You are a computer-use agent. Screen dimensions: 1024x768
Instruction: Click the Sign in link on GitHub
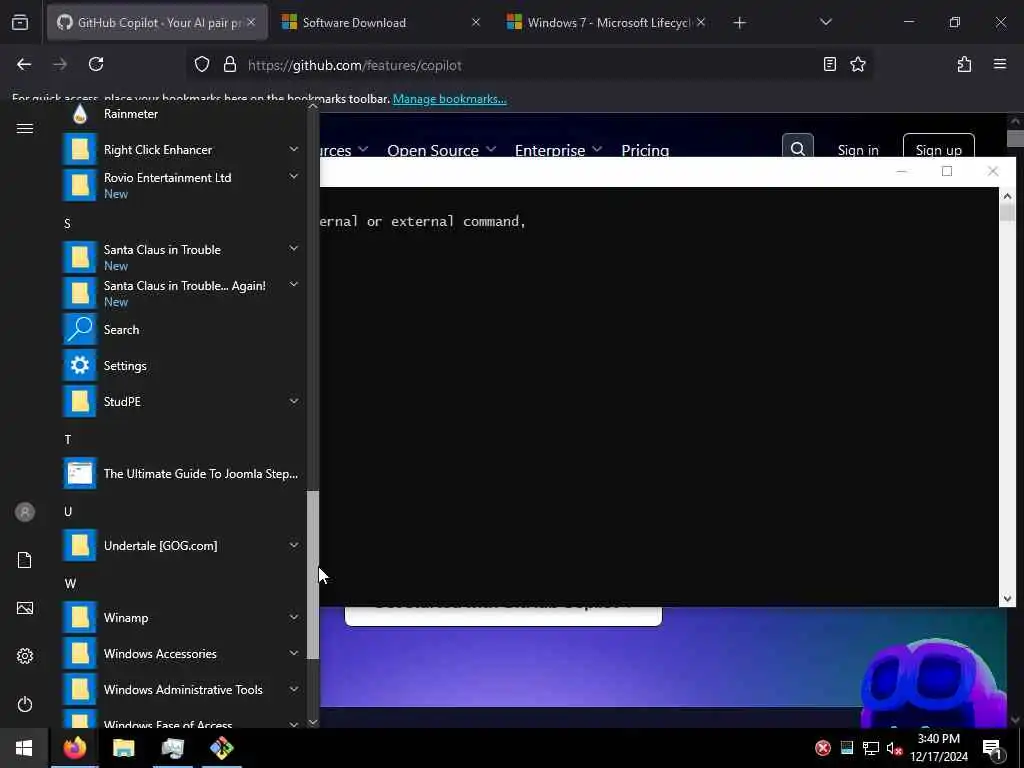pyautogui.click(x=858, y=150)
